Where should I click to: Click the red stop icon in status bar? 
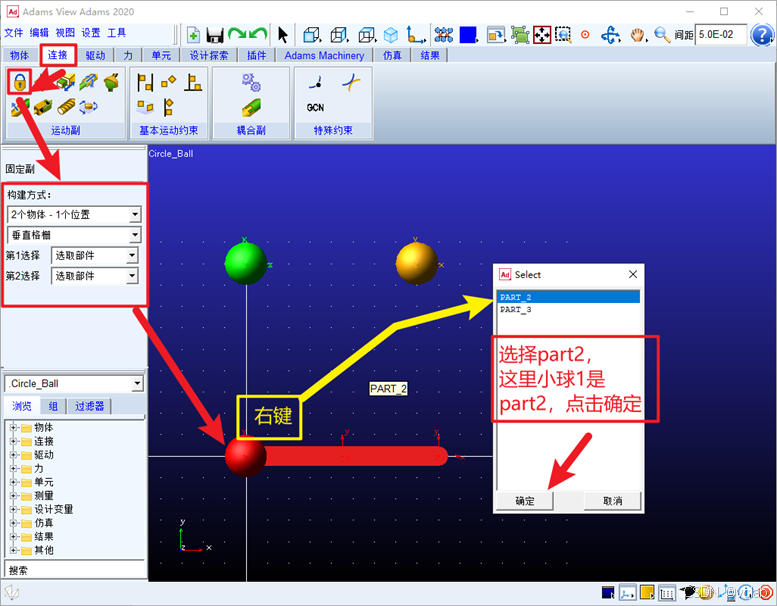click(767, 592)
